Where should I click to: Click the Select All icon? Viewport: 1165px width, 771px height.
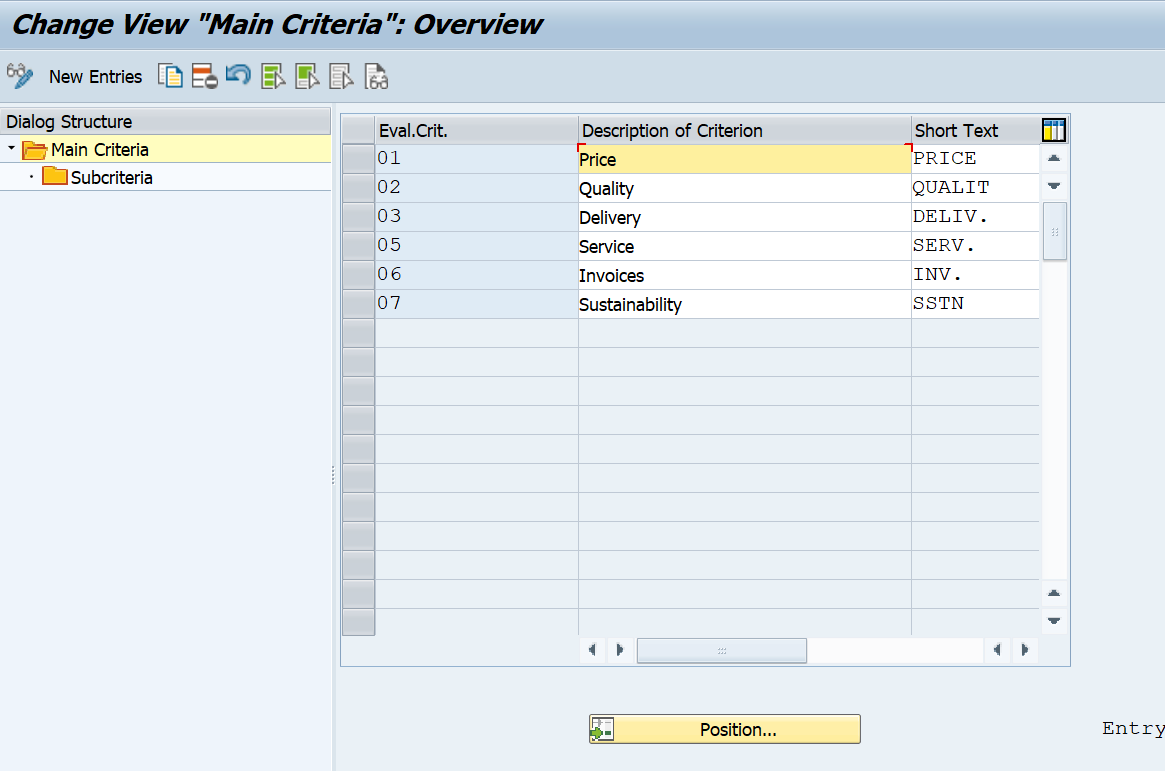pyautogui.click(x=273, y=76)
